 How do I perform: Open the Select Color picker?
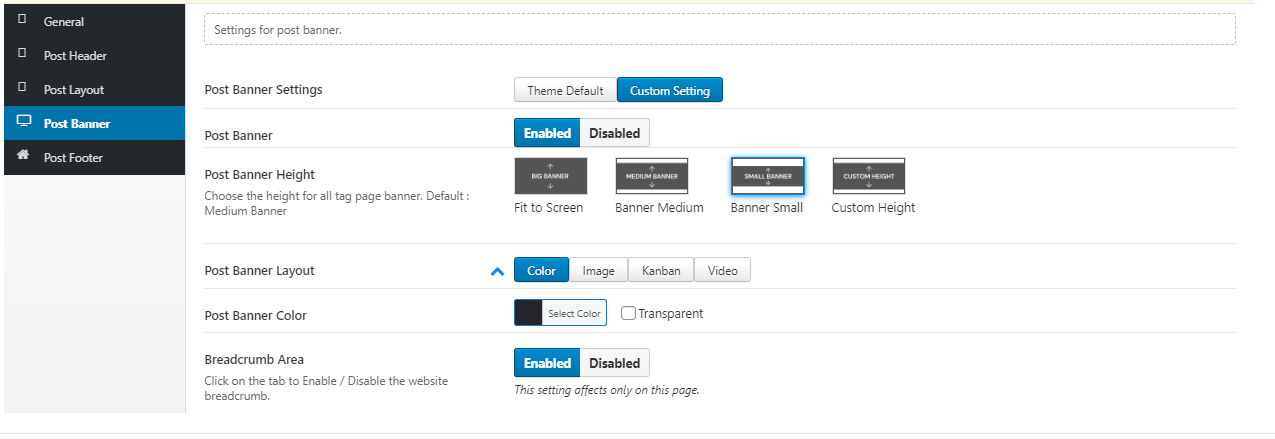coord(574,313)
